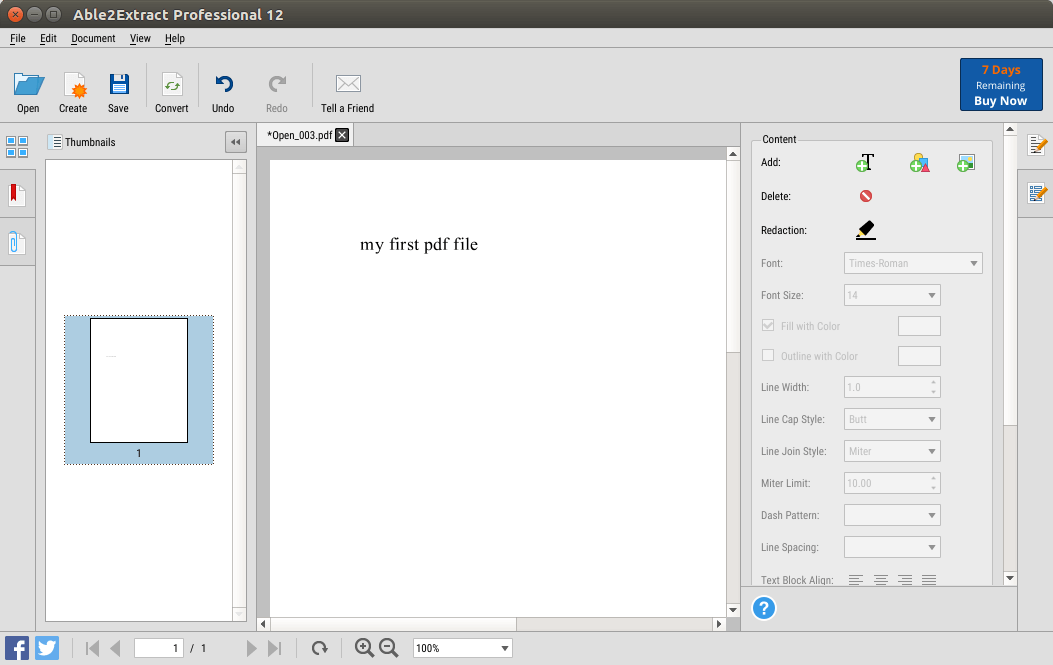Select the page 1 thumbnail
Image resolution: width=1053 pixels, height=665 pixels.
(139, 380)
